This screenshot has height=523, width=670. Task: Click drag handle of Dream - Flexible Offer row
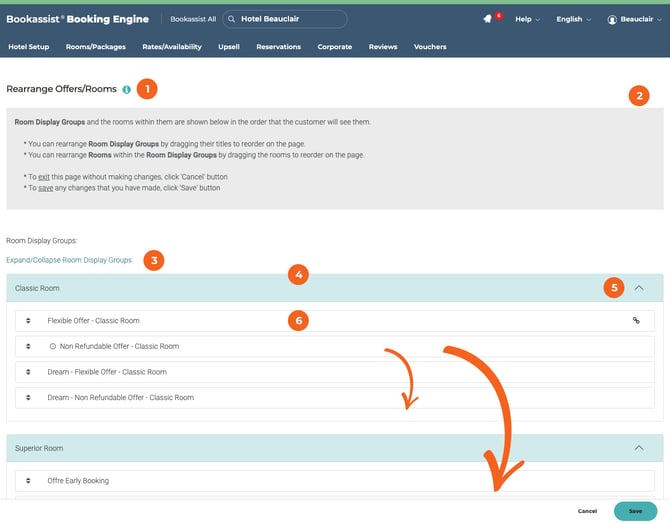click(28, 372)
